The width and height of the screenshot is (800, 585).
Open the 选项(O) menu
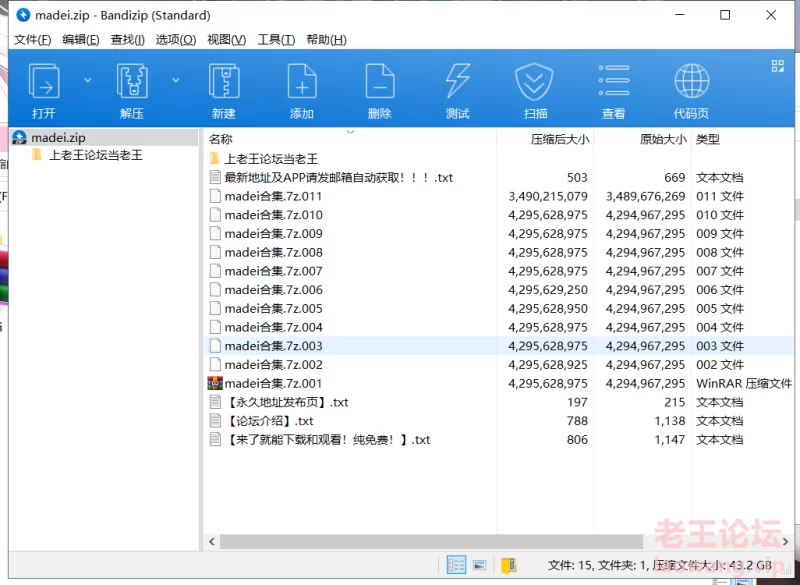176,40
